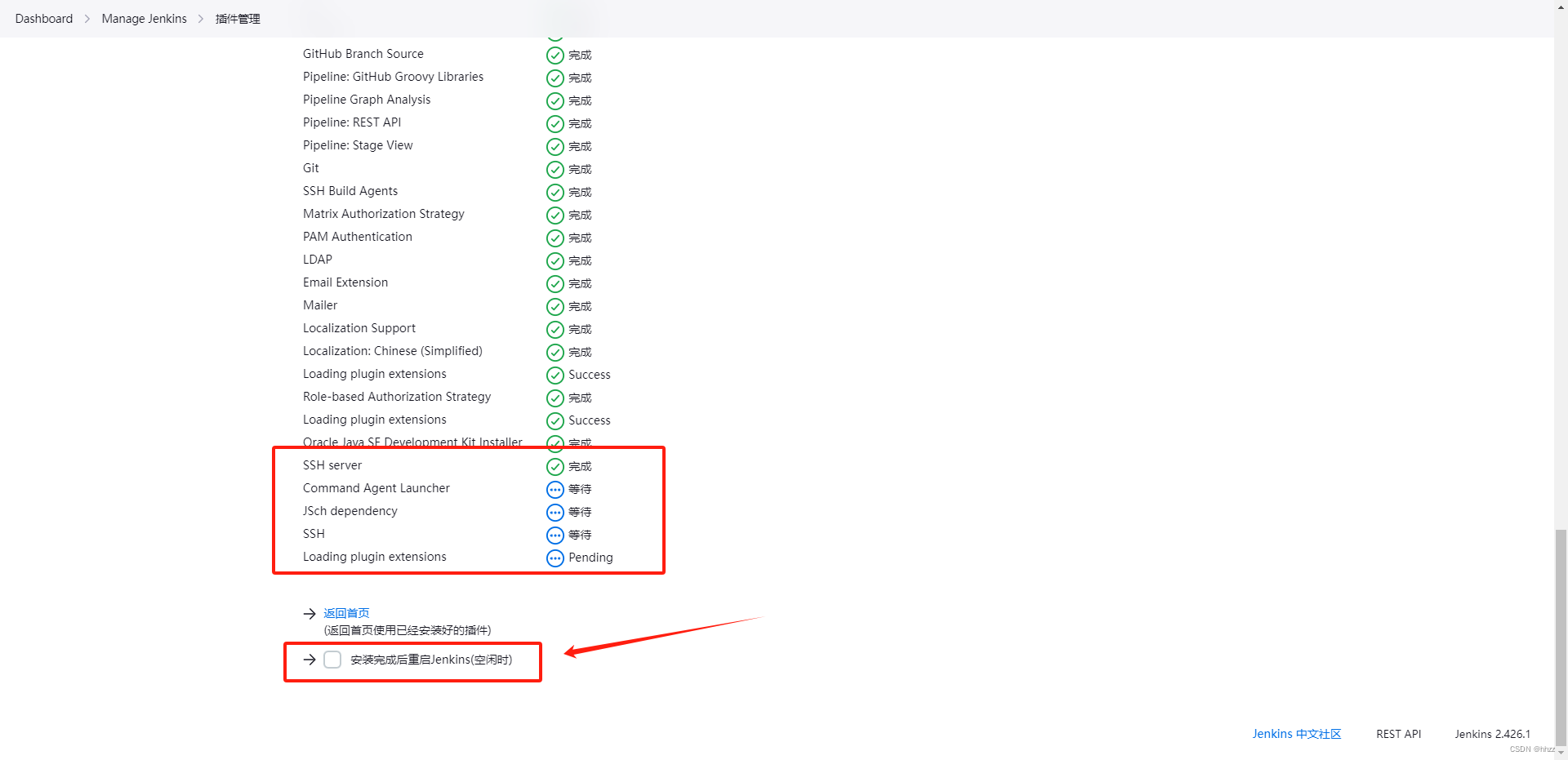Click the PAM Authentication plugin name
The width and height of the screenshot is (1568, 760).
click(358, 237)
